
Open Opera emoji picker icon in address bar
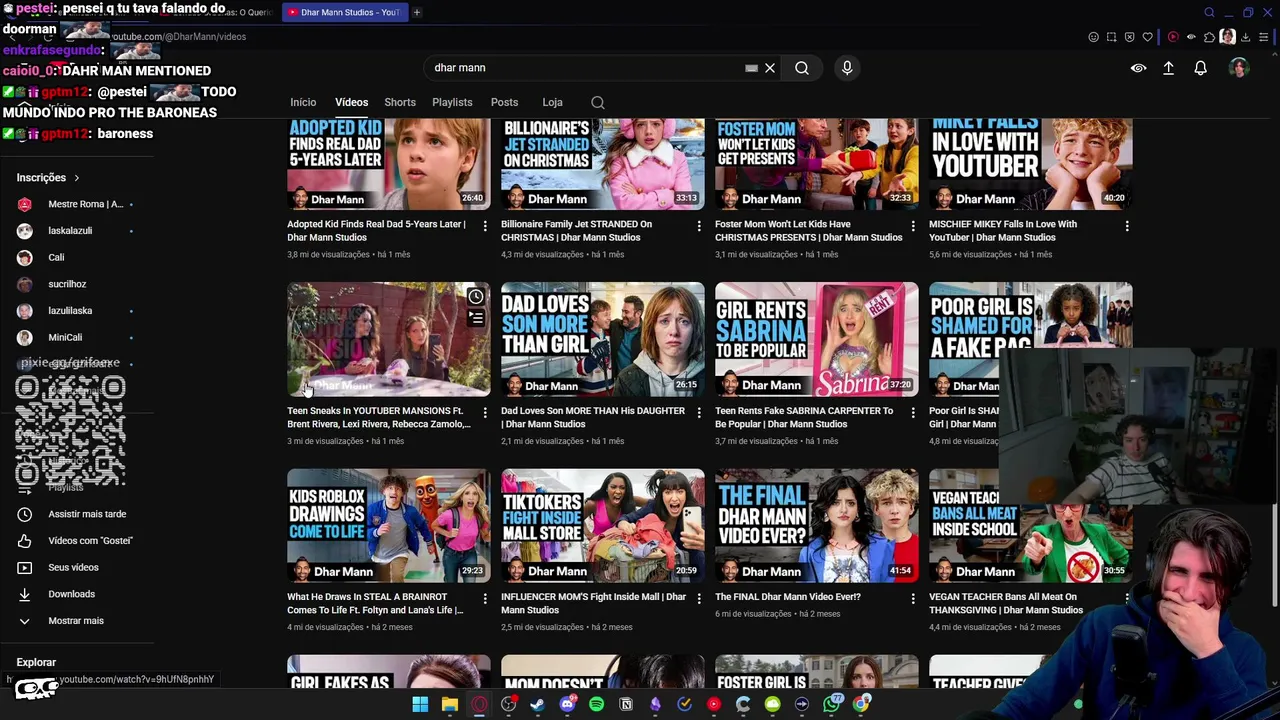[x=1093, y=37]
